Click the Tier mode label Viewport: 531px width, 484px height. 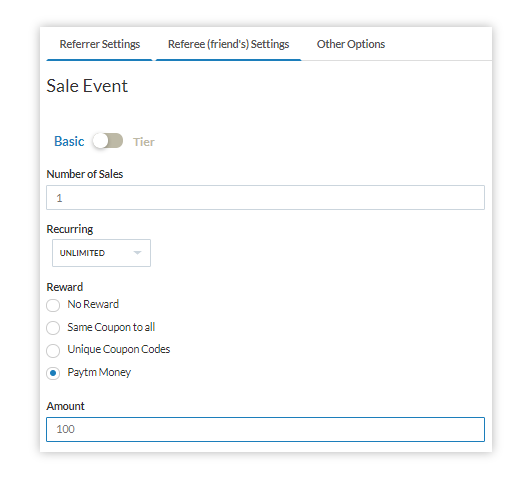pyautogui.click(x=144, y=142)
